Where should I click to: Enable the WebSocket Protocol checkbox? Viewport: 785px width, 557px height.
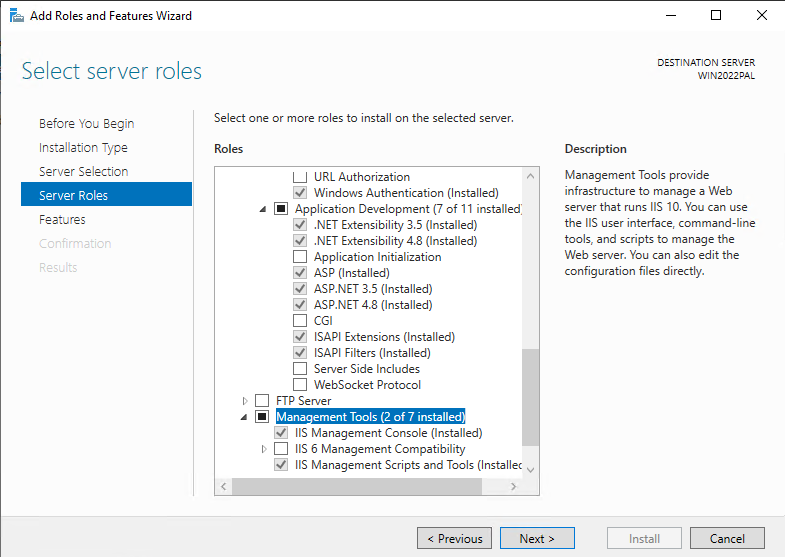[300, 385]
